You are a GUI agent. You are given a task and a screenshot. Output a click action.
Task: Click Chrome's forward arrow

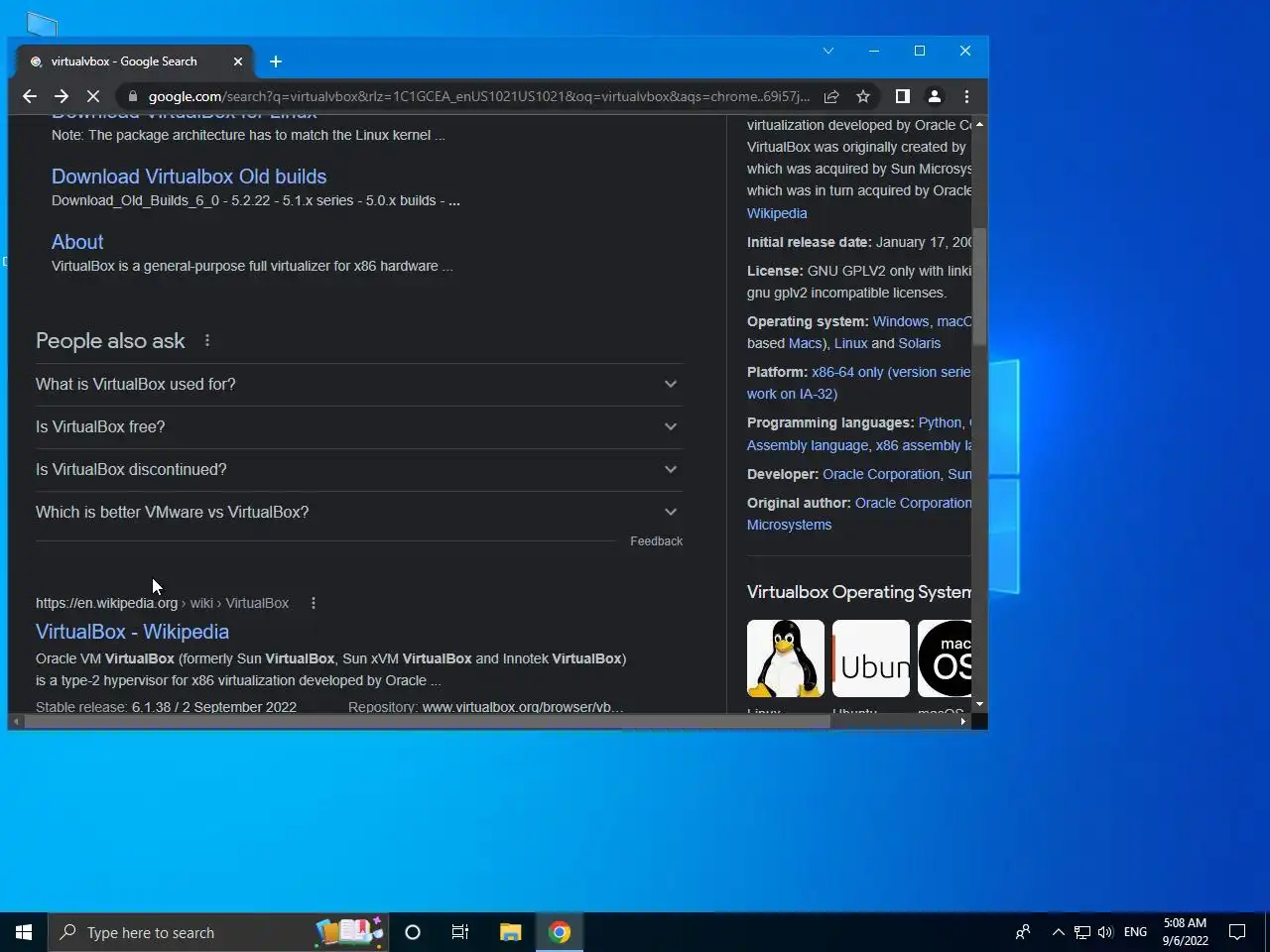click(62, 96)
